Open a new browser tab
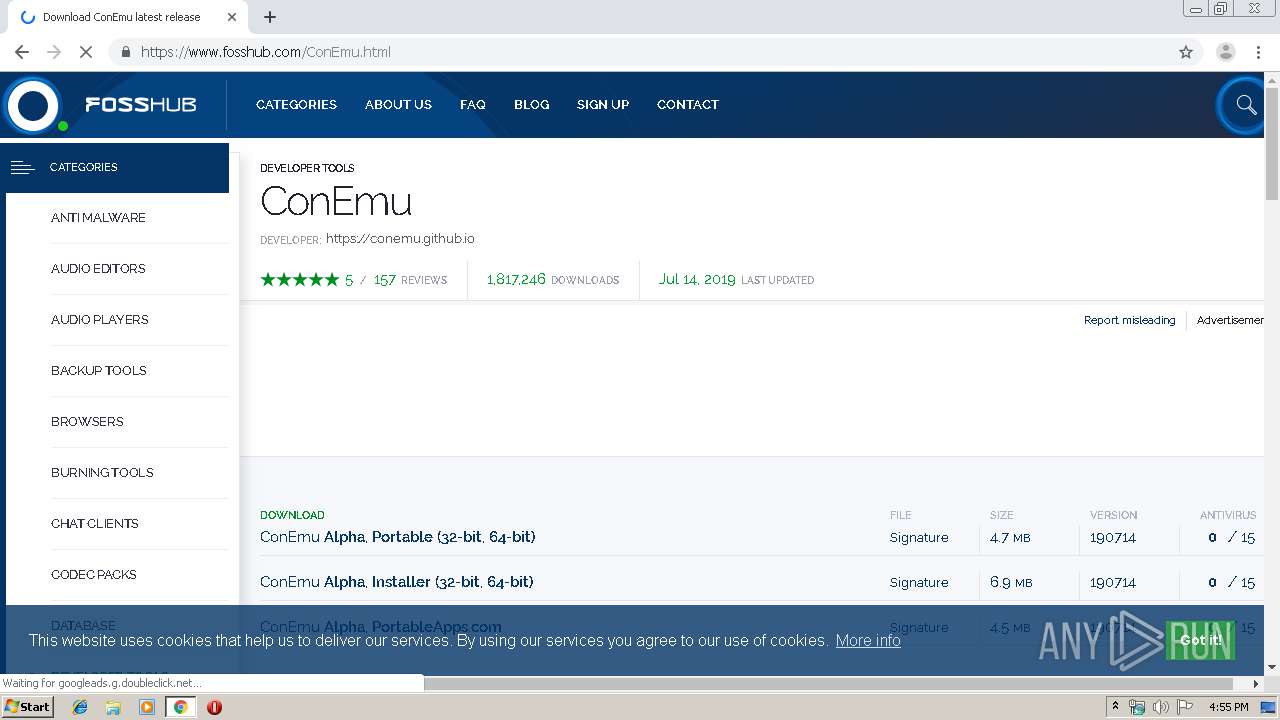 [x=270, y=17]
